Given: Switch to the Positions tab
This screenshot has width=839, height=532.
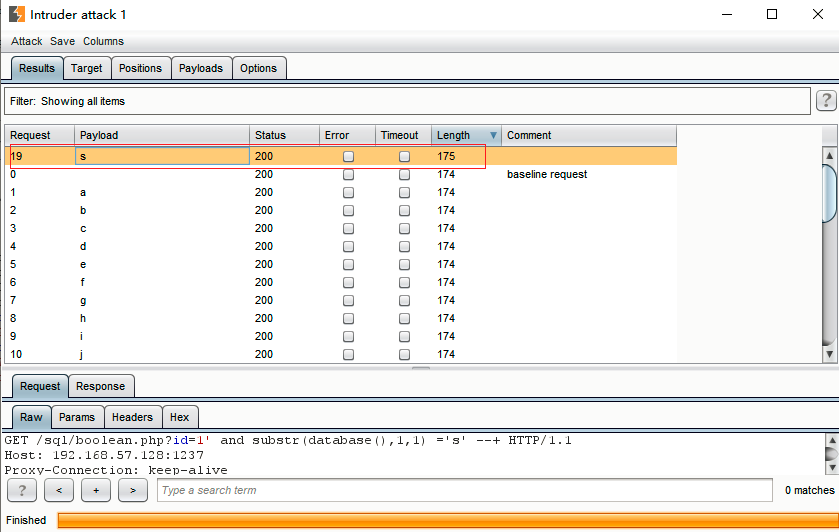Looking at the screenshot, I should tap(141, 69).
